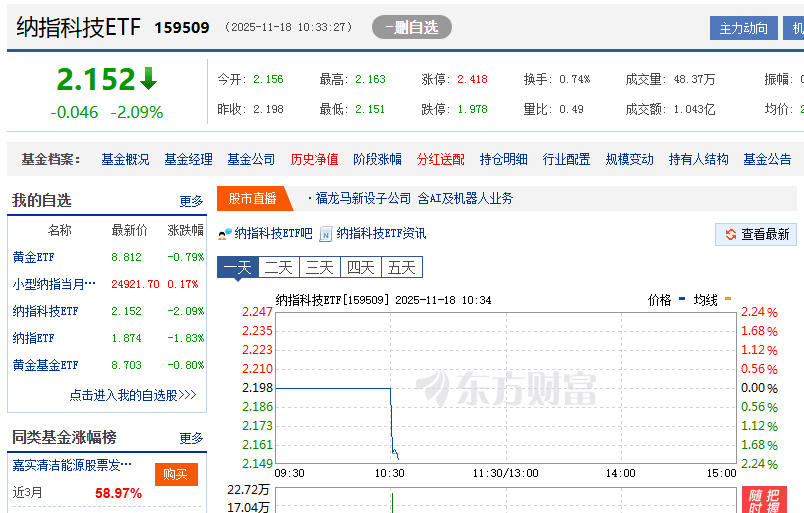804x513 pixels.
Task: Open 持有人结构 link
Action: click(x=698, y=160)
